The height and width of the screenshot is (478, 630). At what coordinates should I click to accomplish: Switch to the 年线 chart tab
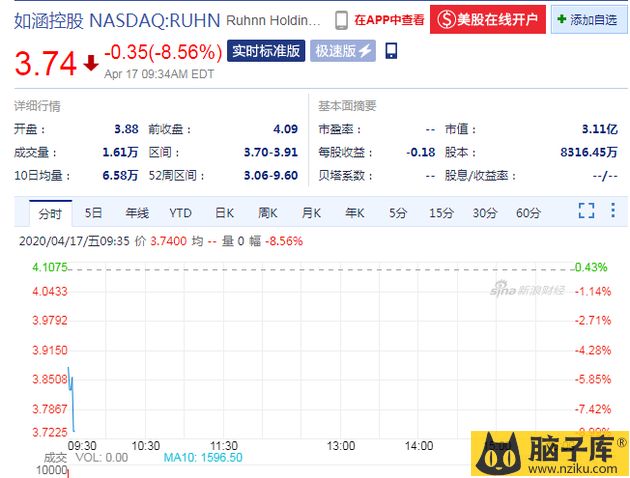pyautogui.click(x=137, y=213)
